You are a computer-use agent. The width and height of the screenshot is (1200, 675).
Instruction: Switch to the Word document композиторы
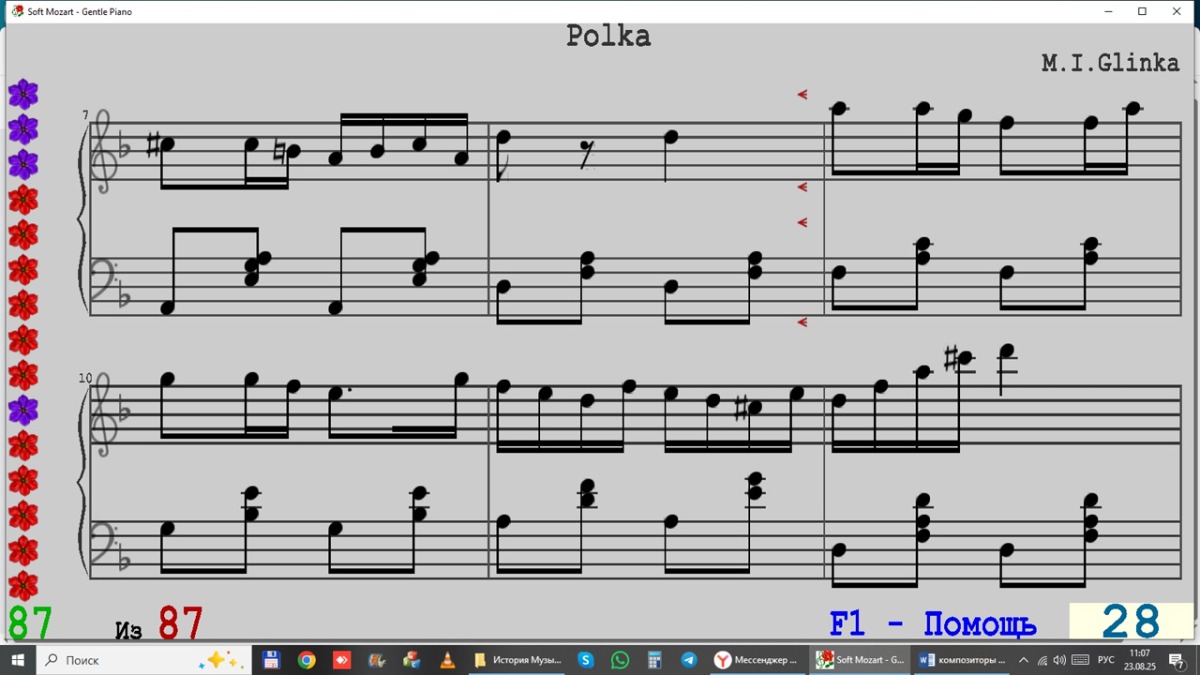tap(963, 660)
